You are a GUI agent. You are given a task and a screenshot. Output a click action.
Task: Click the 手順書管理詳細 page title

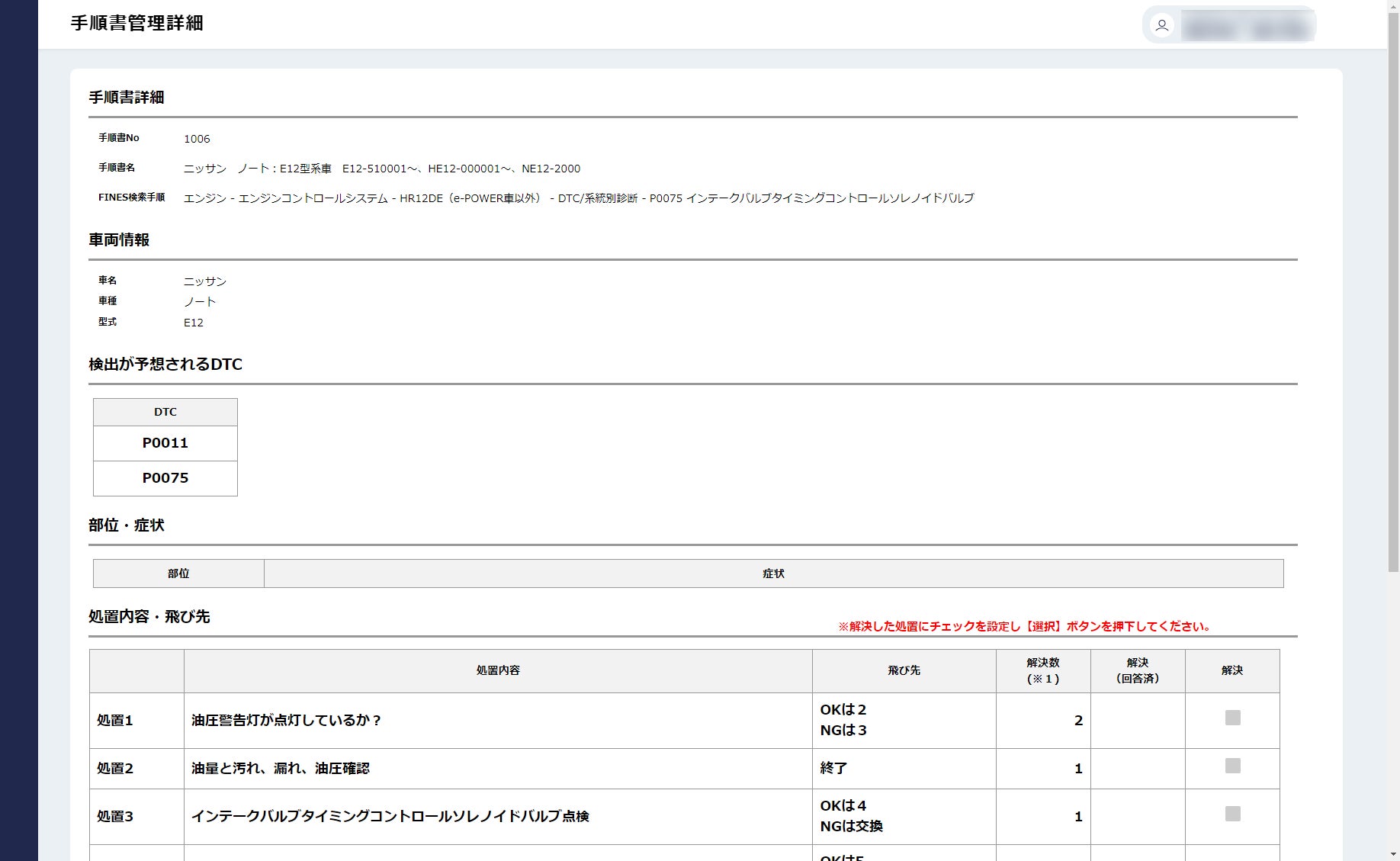point(137,23)
